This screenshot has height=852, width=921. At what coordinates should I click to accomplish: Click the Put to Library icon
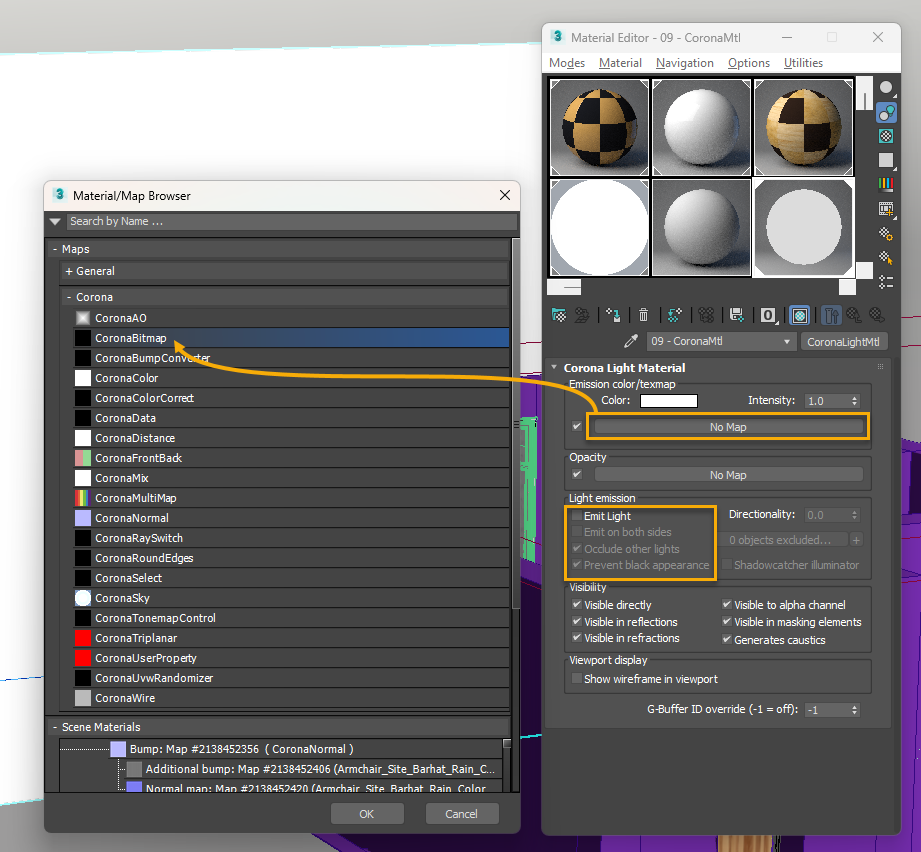737,315
